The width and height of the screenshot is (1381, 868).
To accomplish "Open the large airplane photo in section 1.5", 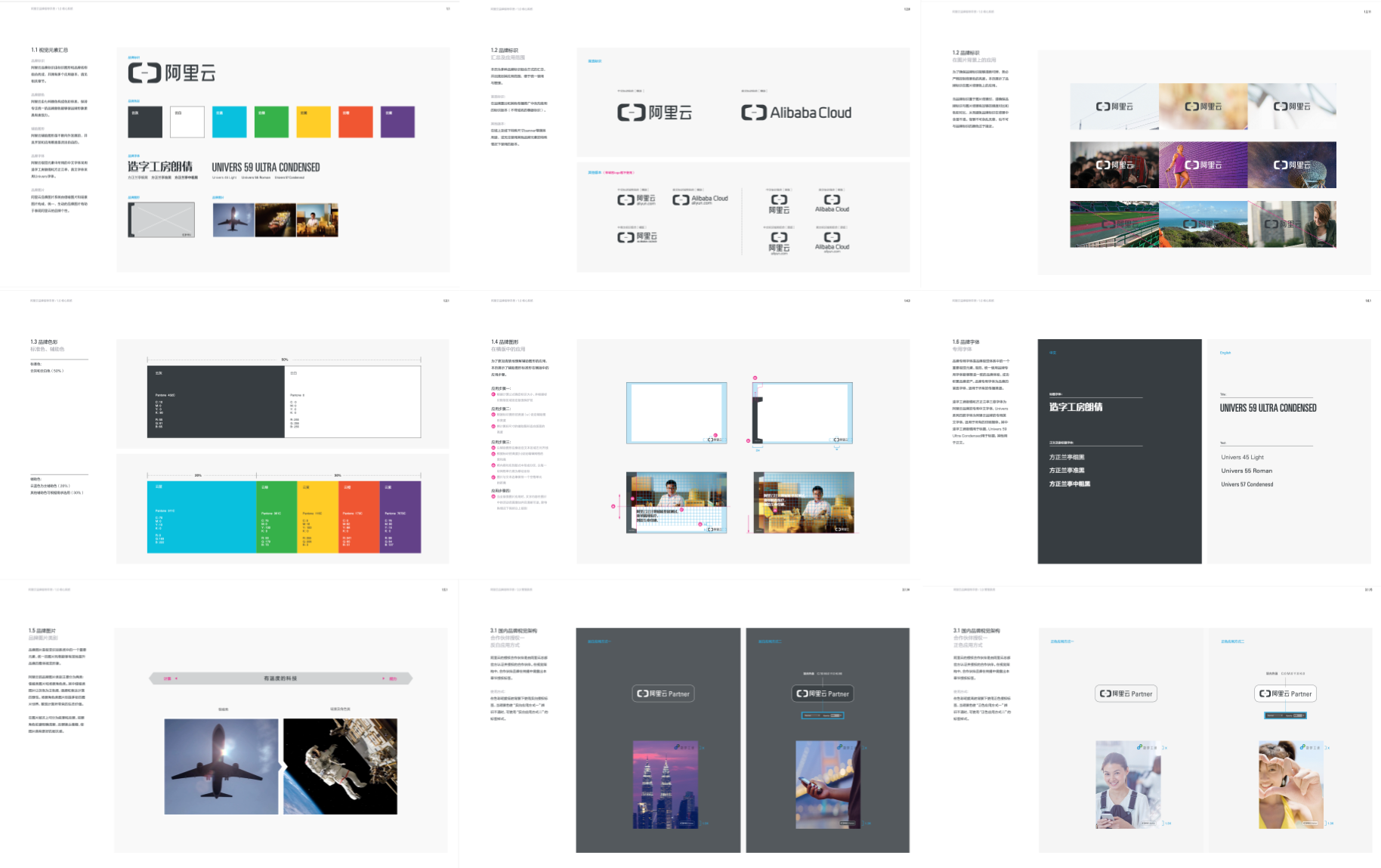I will click(x=222, y=766).
